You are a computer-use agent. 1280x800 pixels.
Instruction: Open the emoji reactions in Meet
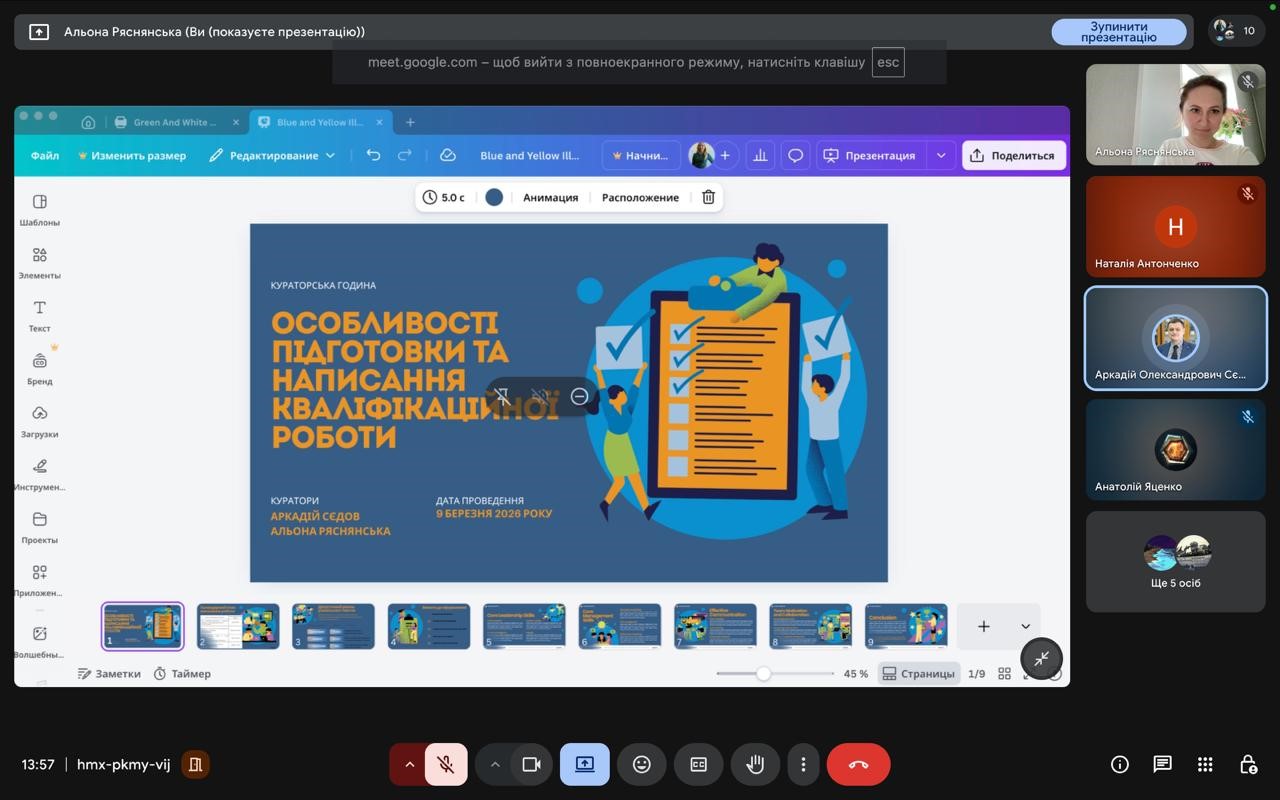coord(641,764)
